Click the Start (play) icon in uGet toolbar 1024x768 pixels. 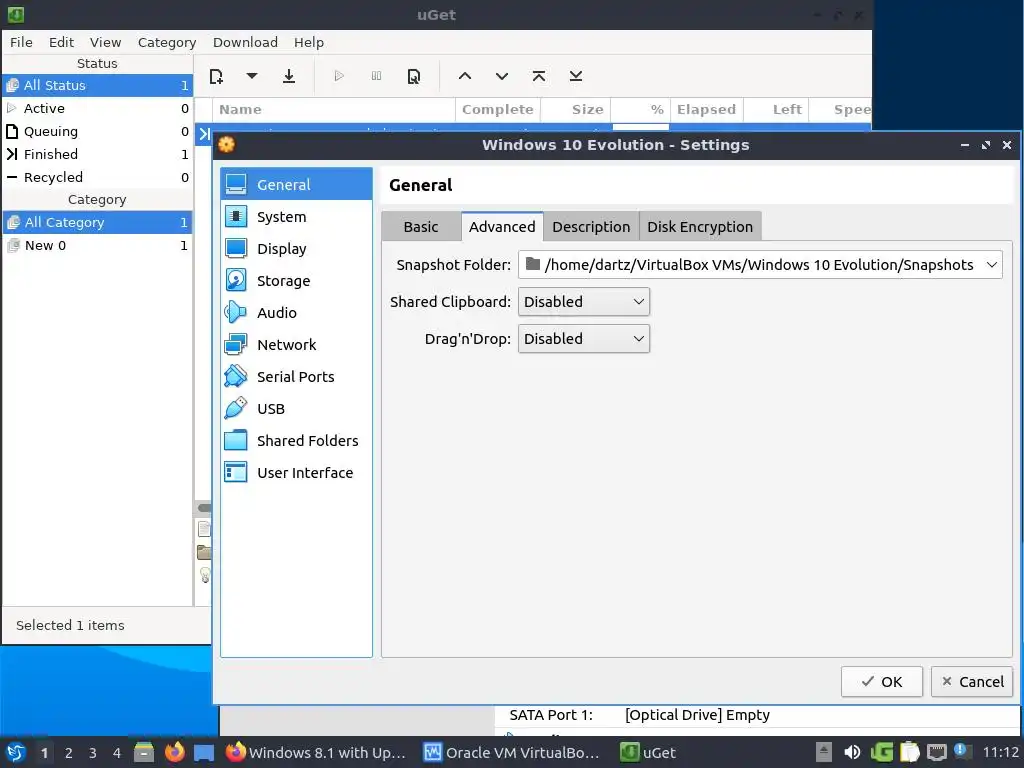tap(338, 76)
